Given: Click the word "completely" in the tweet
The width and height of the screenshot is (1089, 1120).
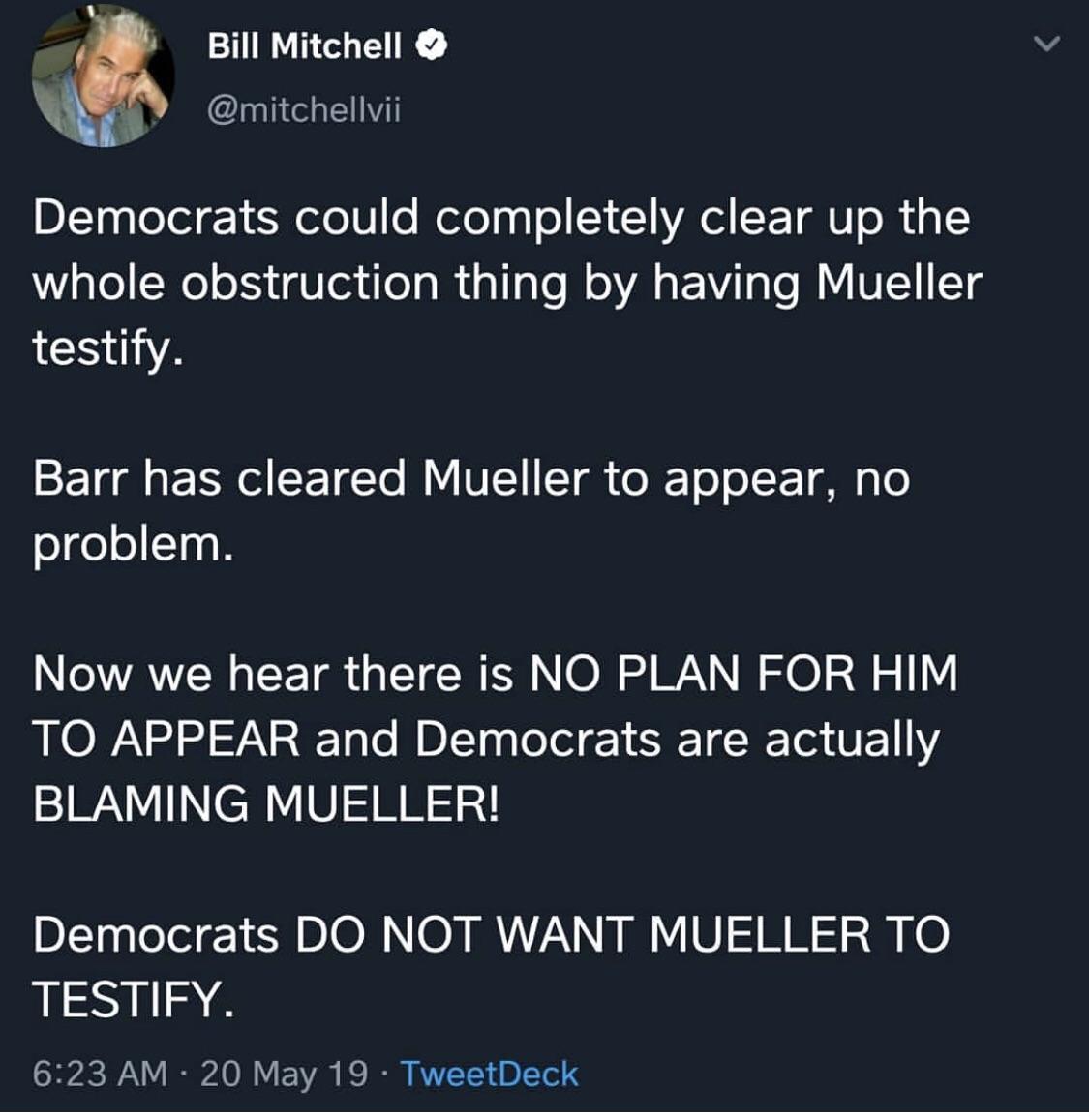Looking at the screenshot, I should coord(558,218).
